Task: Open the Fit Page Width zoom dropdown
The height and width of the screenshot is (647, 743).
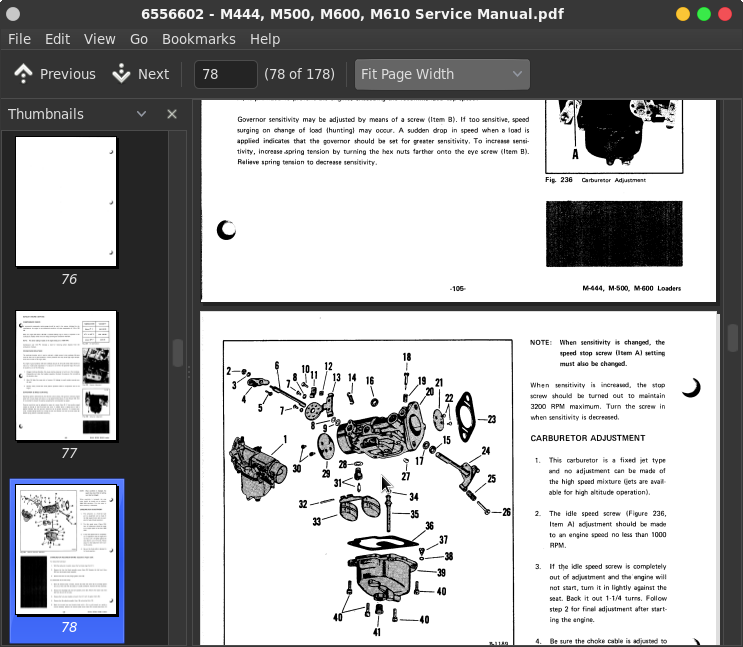Action: tap(442, 74)
